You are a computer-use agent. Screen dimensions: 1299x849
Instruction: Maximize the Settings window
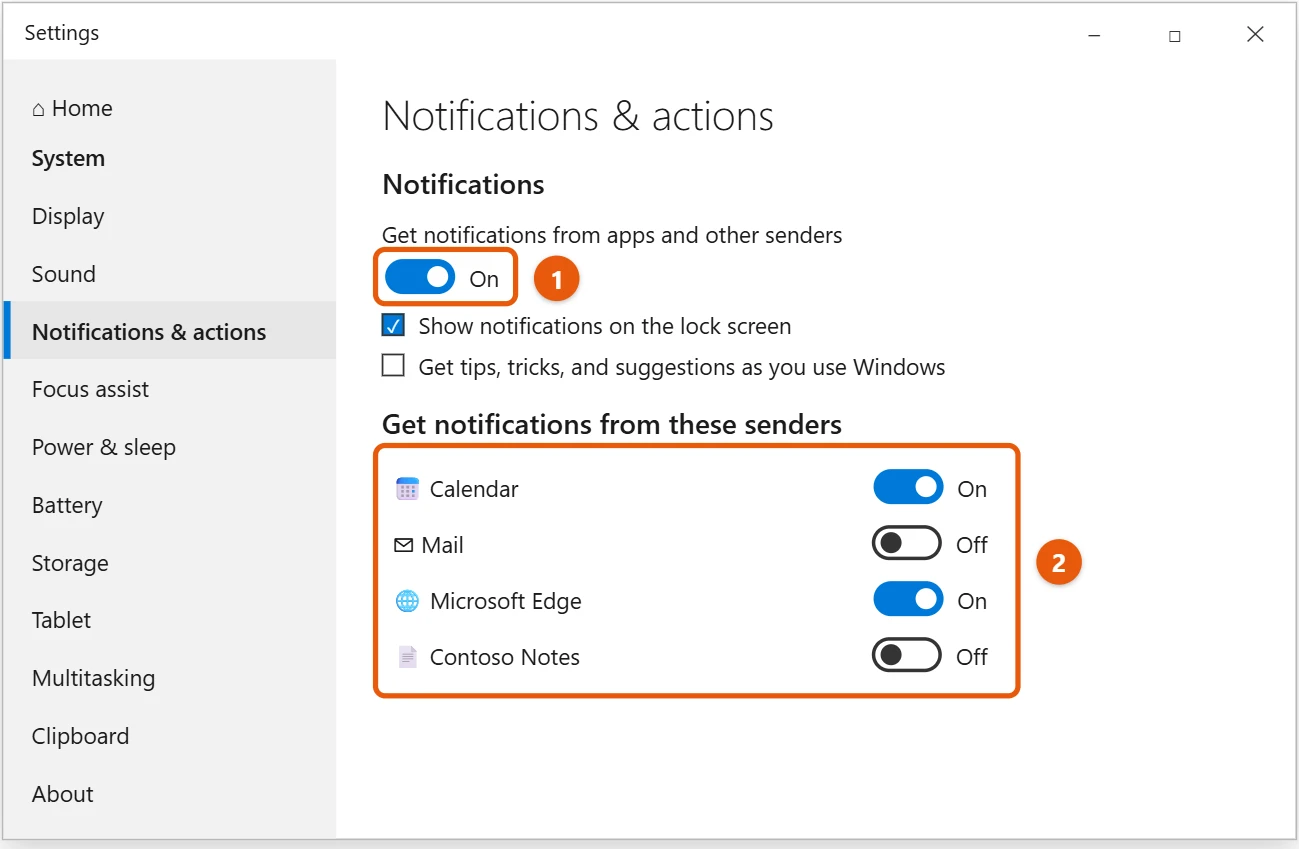coord(1175,34)
